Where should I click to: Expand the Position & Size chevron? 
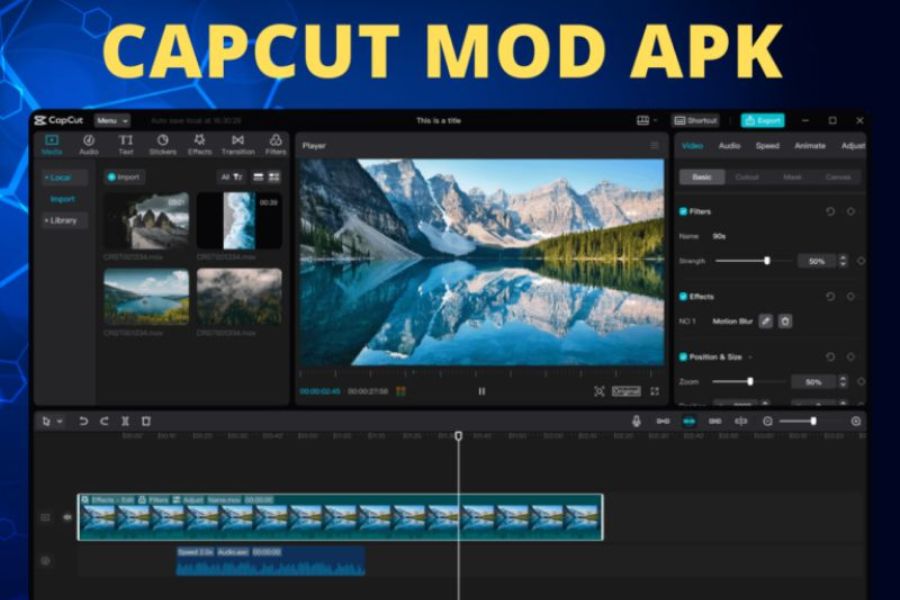point(750,358)
